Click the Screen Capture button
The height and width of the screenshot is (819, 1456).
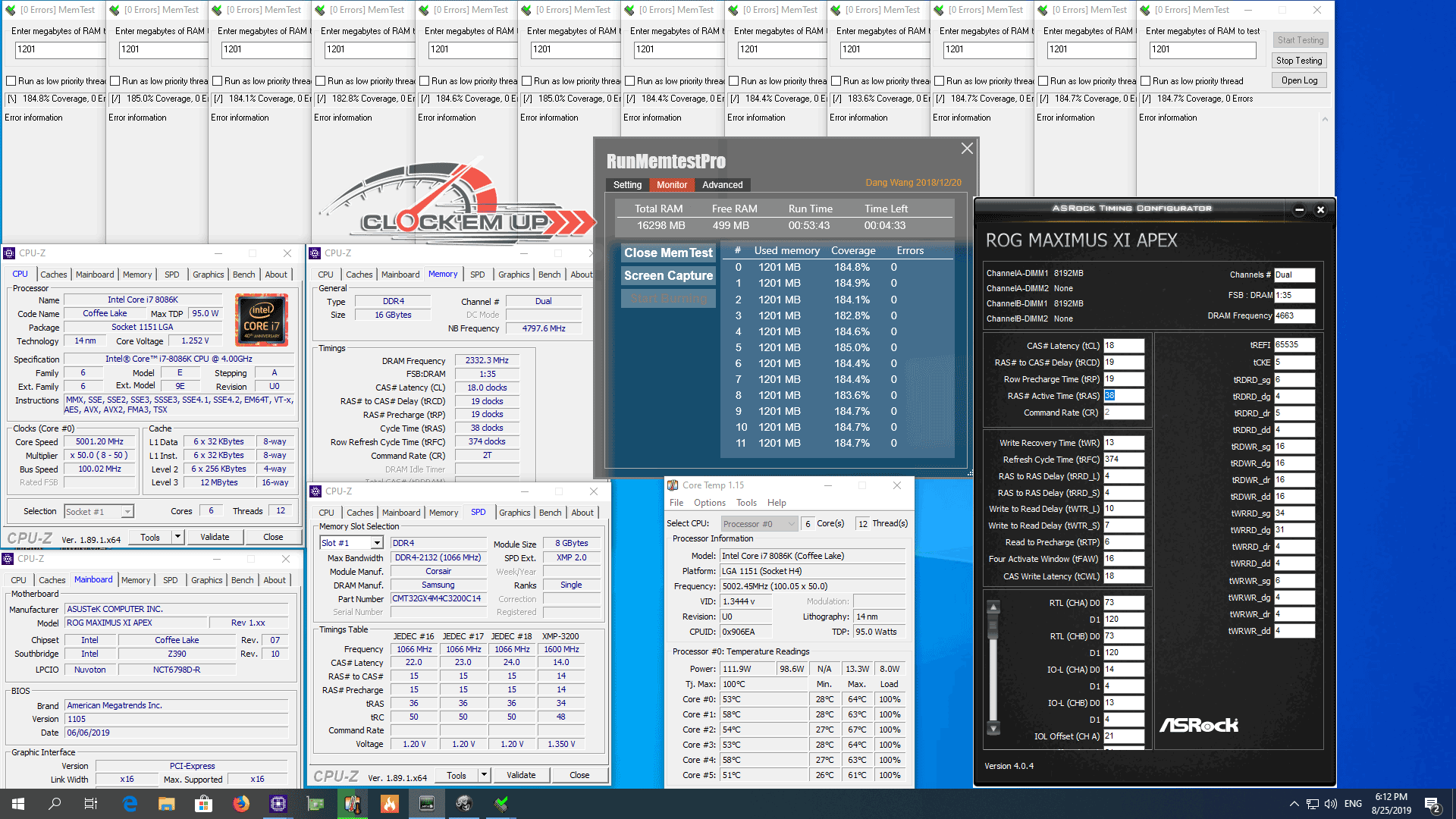668,276
